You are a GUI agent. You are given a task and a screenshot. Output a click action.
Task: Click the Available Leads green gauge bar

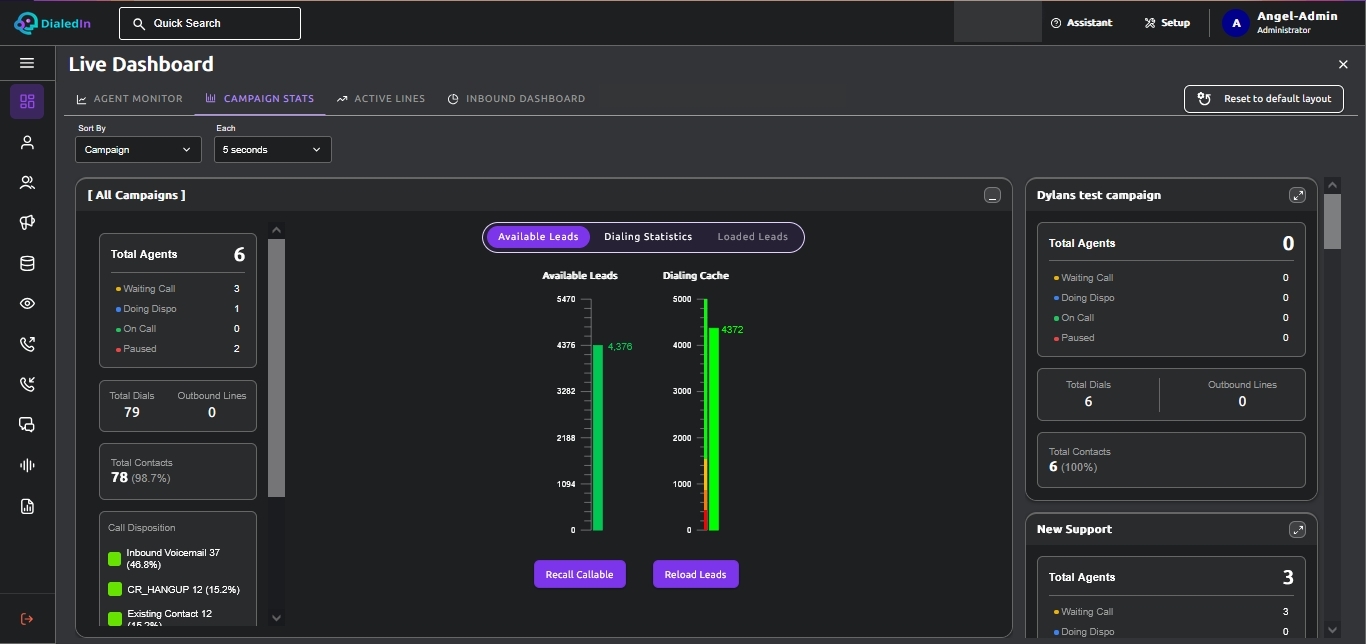598,437
